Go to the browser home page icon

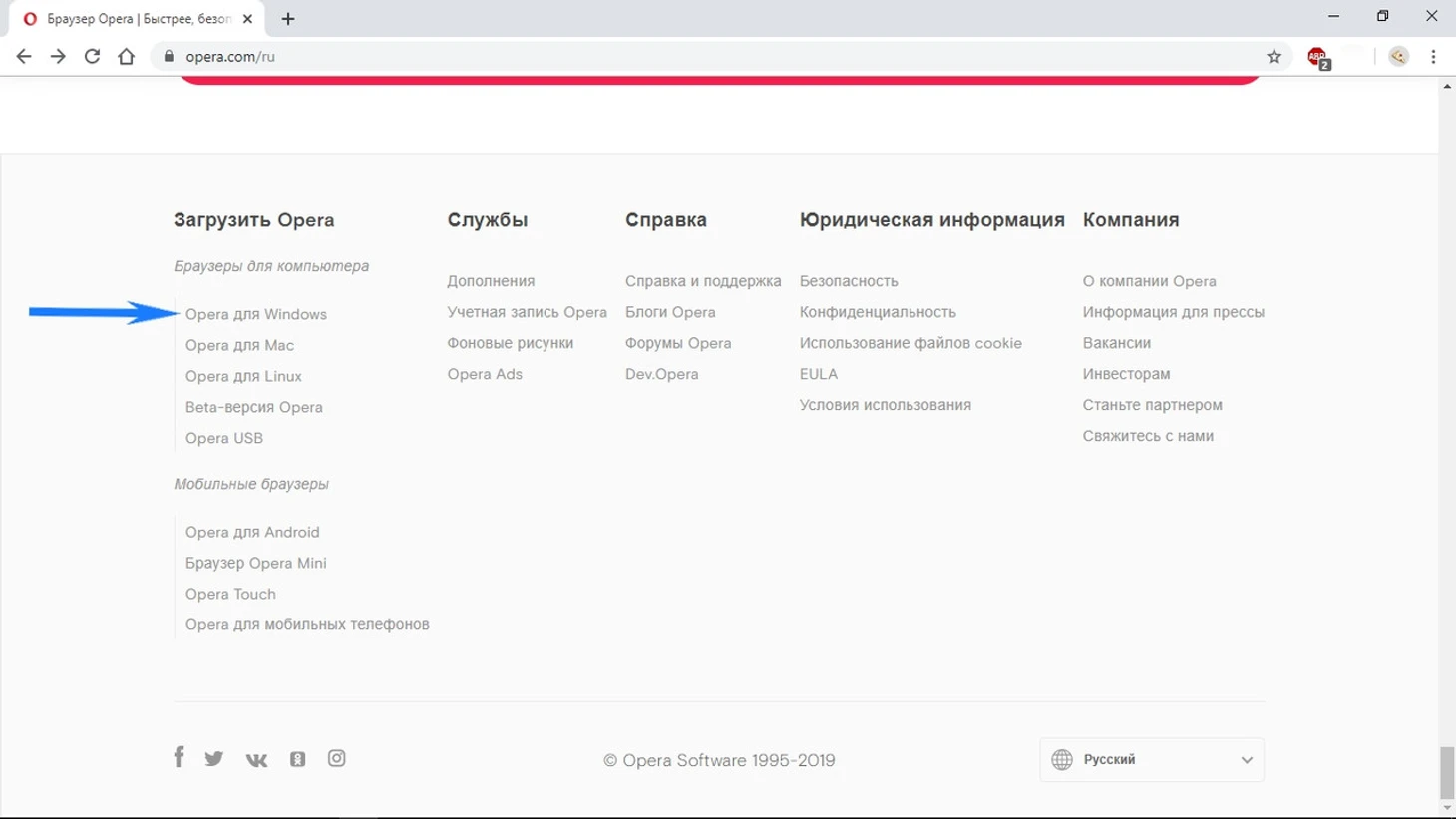pyautogui.click(x=126, y=57)
